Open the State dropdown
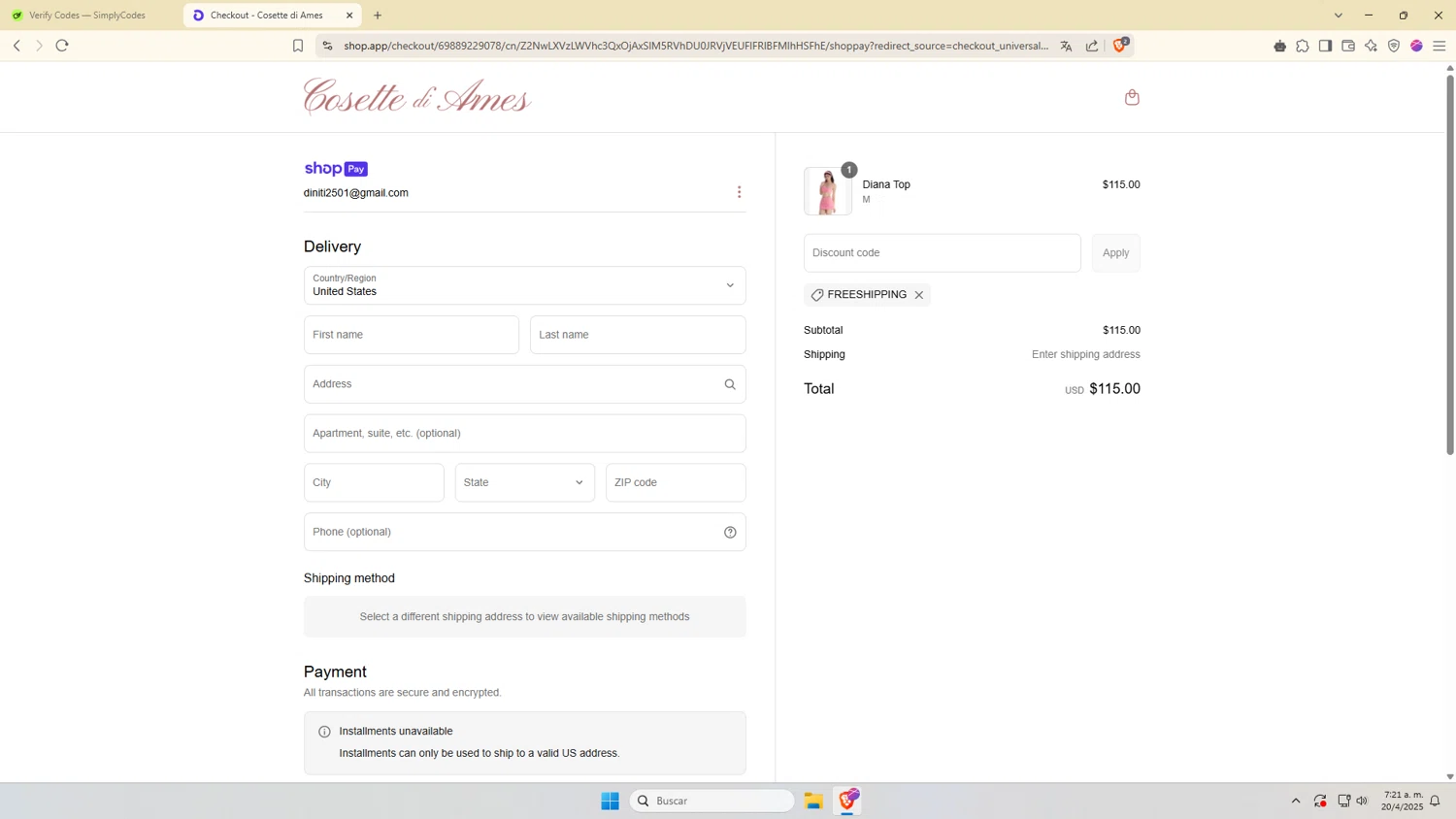Screen dimensions: 1456x819 pos(524,482)
